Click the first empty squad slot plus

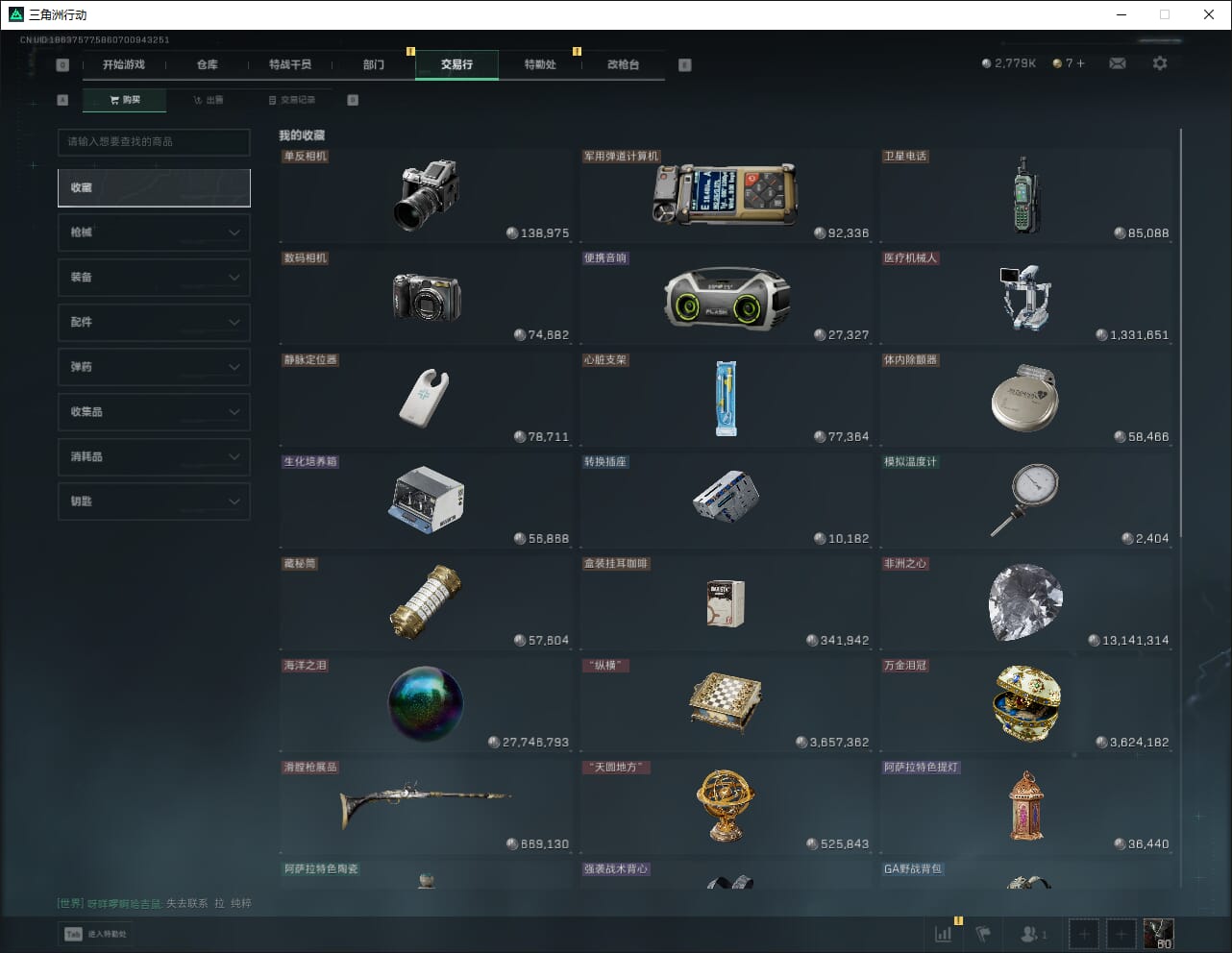1083,934
